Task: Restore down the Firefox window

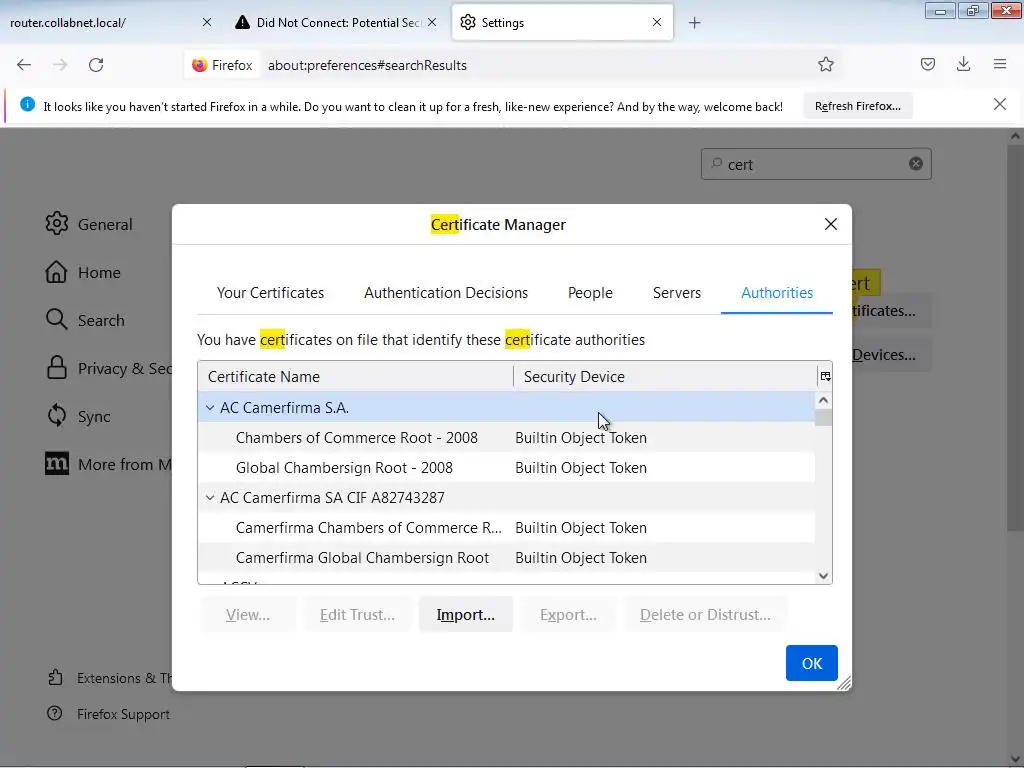Action: click(x=973, y=10)
